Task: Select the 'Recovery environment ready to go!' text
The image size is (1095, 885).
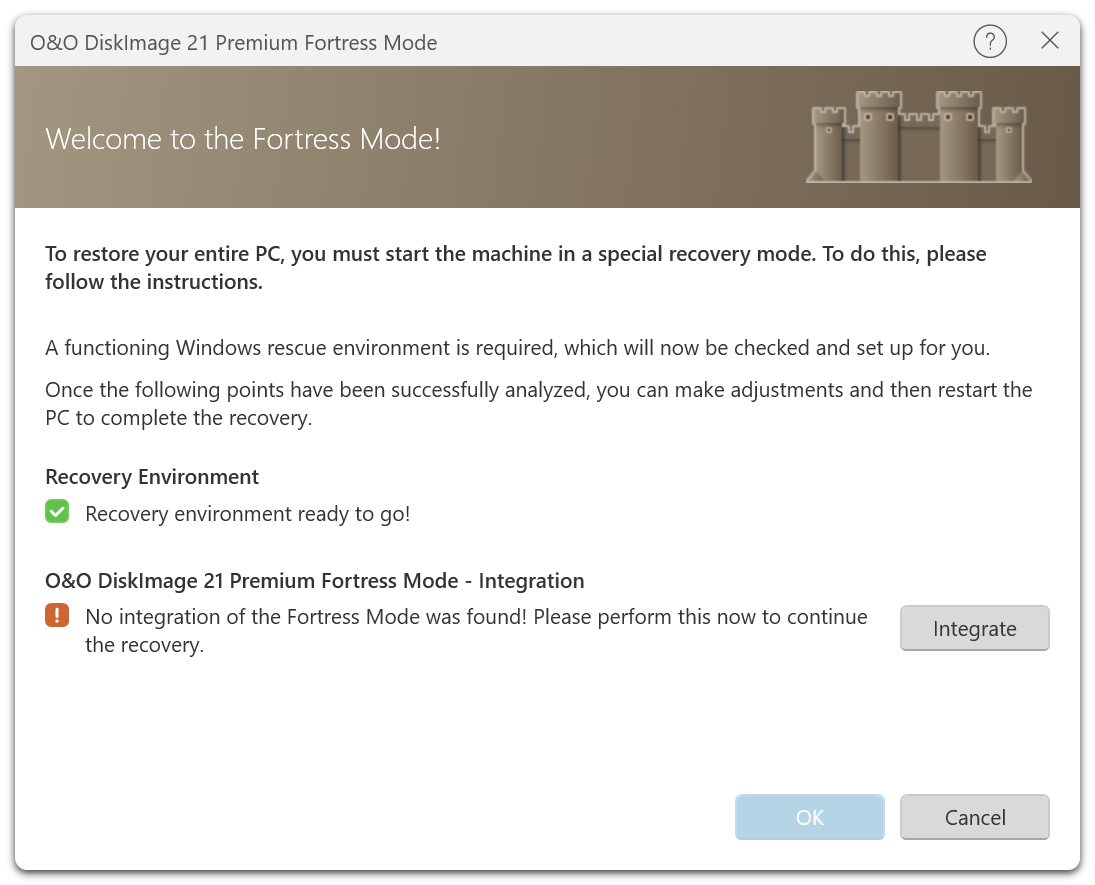Action: click(247, 513)
